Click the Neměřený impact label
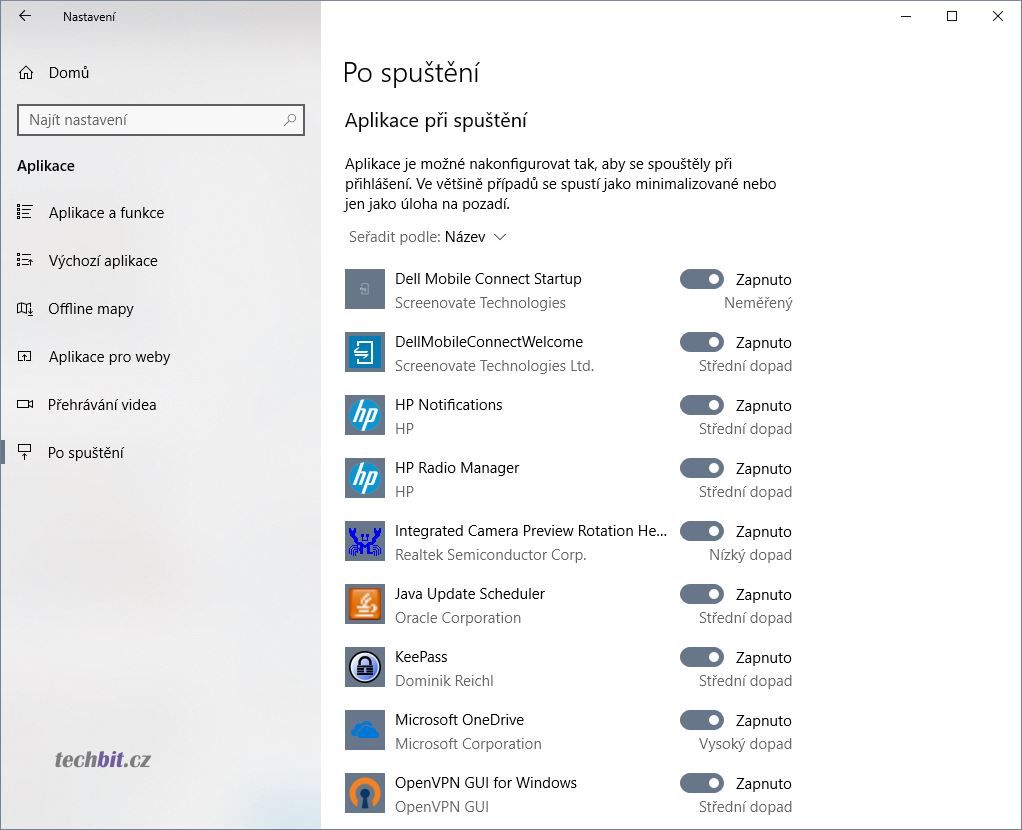 click(x=758, y=303)
